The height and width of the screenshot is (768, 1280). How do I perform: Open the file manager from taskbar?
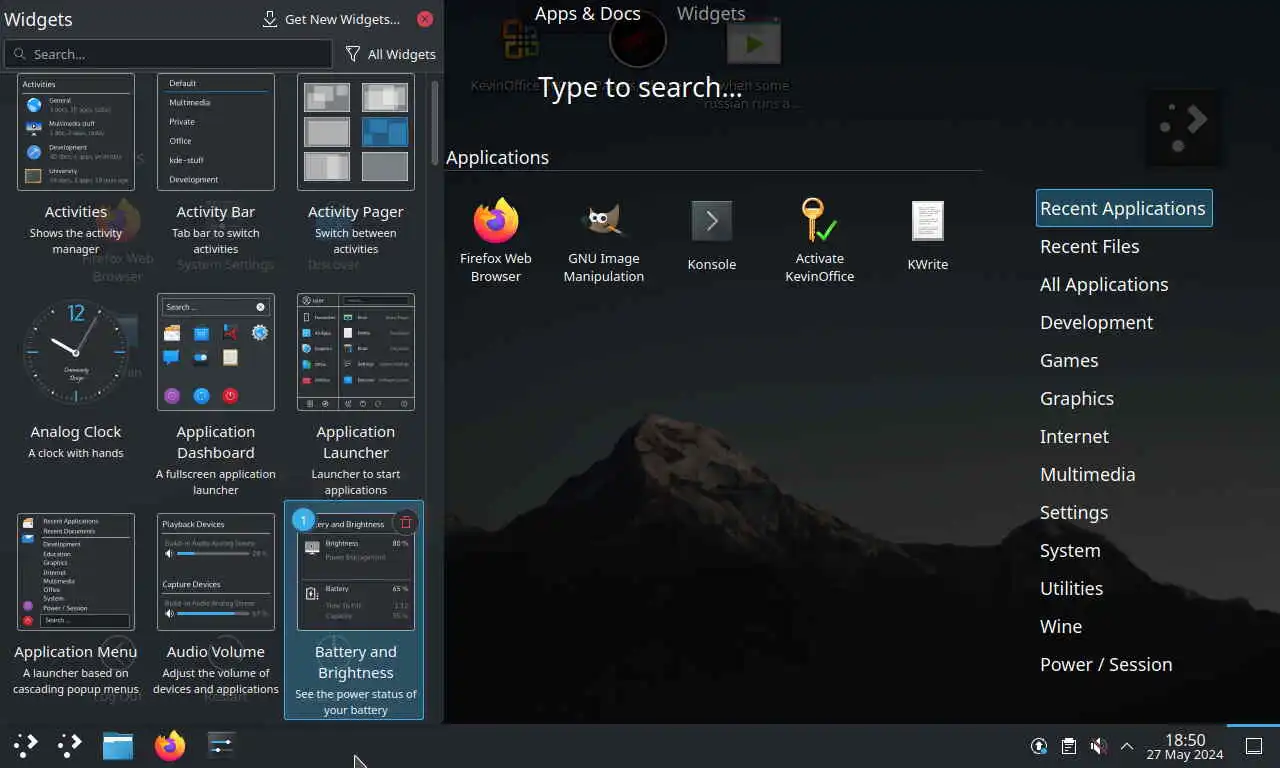point(118,745)
